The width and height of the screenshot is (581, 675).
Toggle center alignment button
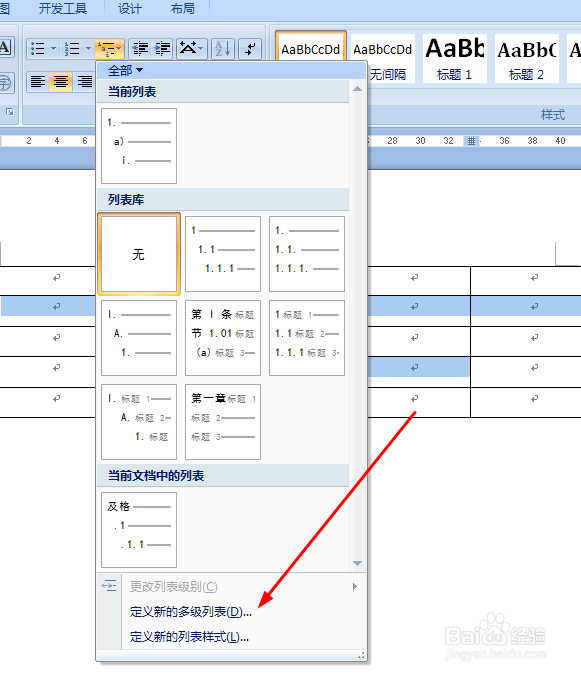pos(61,81)
